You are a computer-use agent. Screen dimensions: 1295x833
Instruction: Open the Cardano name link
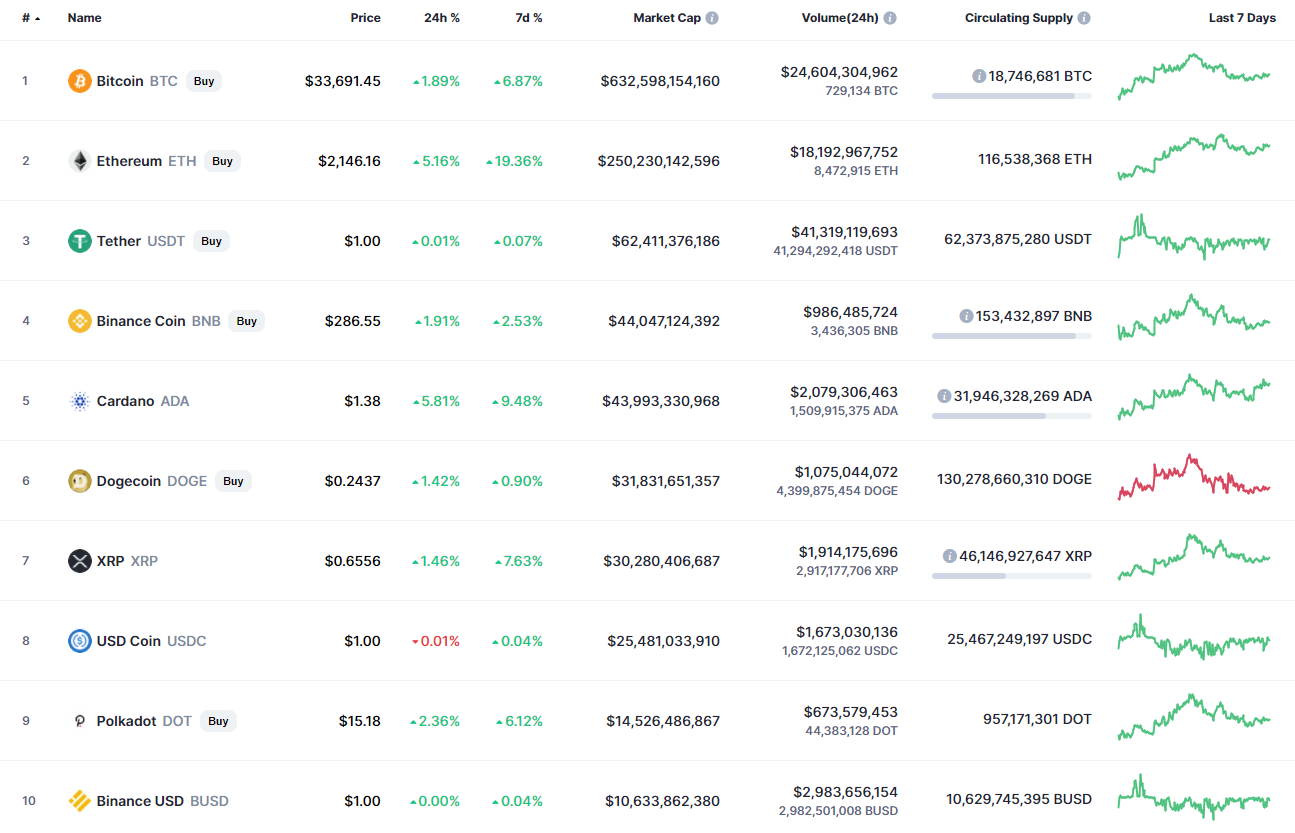[x=125, y=401]
